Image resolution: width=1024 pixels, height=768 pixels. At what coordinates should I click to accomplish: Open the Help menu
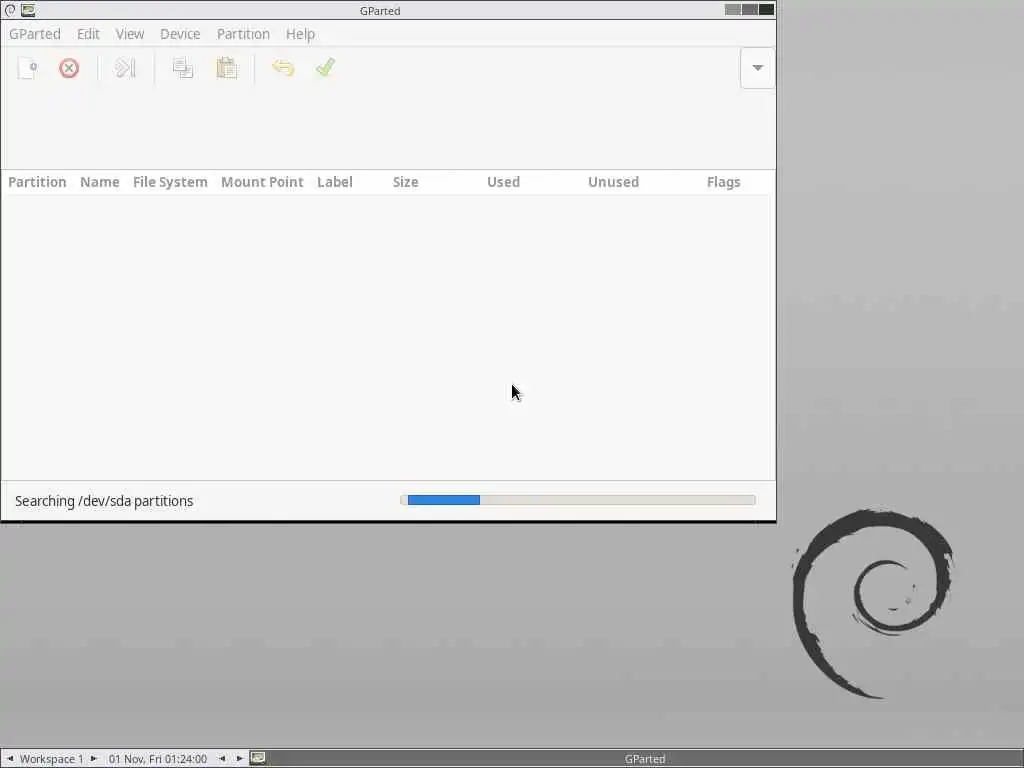300,34
